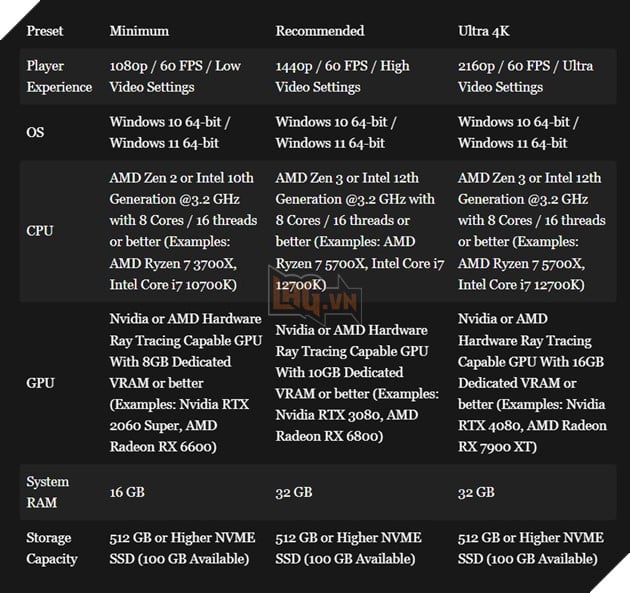Screen dimensions: 630x593
Task: Select the Recommended column header
Action: tap(320, 31)
